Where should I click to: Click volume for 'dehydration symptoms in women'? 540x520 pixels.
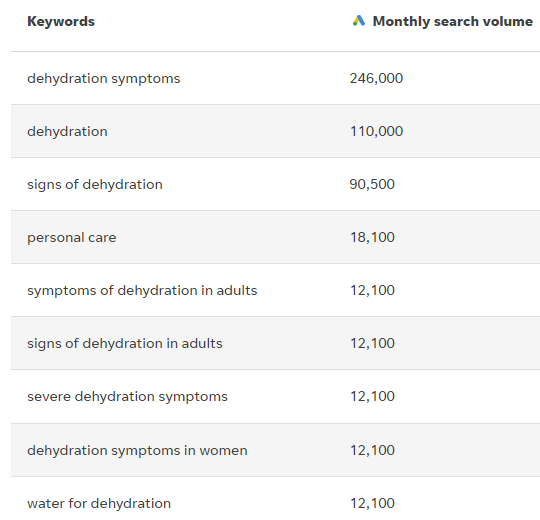pyautogui.click(x=372, y=450)
